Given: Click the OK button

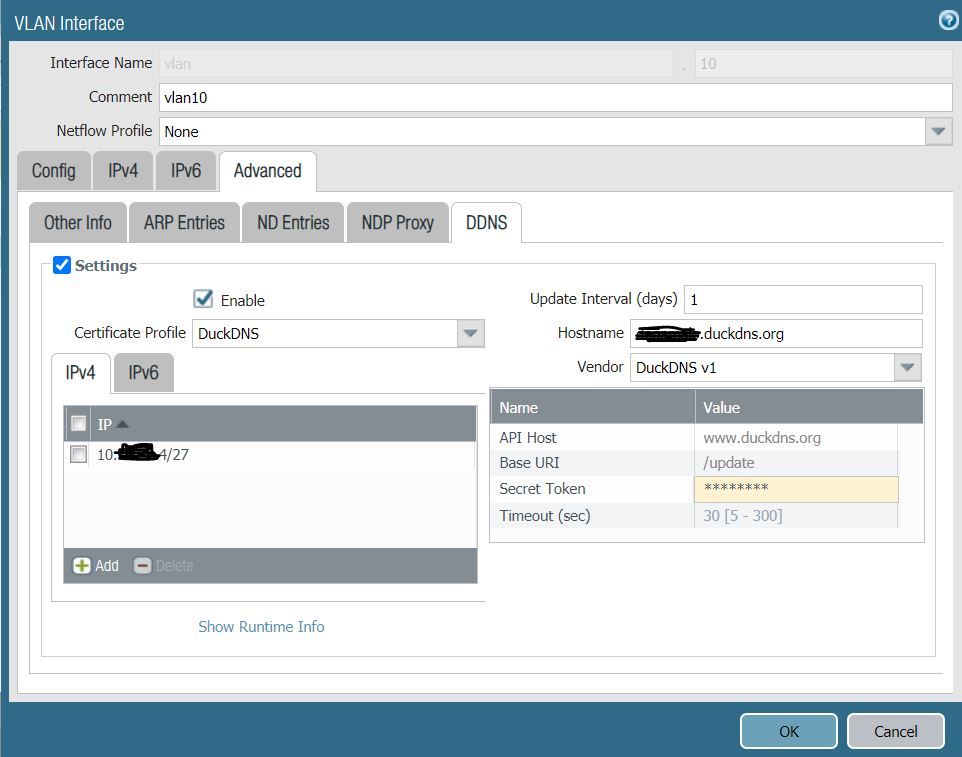Looking at the screenshot, I should tap(788, 731).
